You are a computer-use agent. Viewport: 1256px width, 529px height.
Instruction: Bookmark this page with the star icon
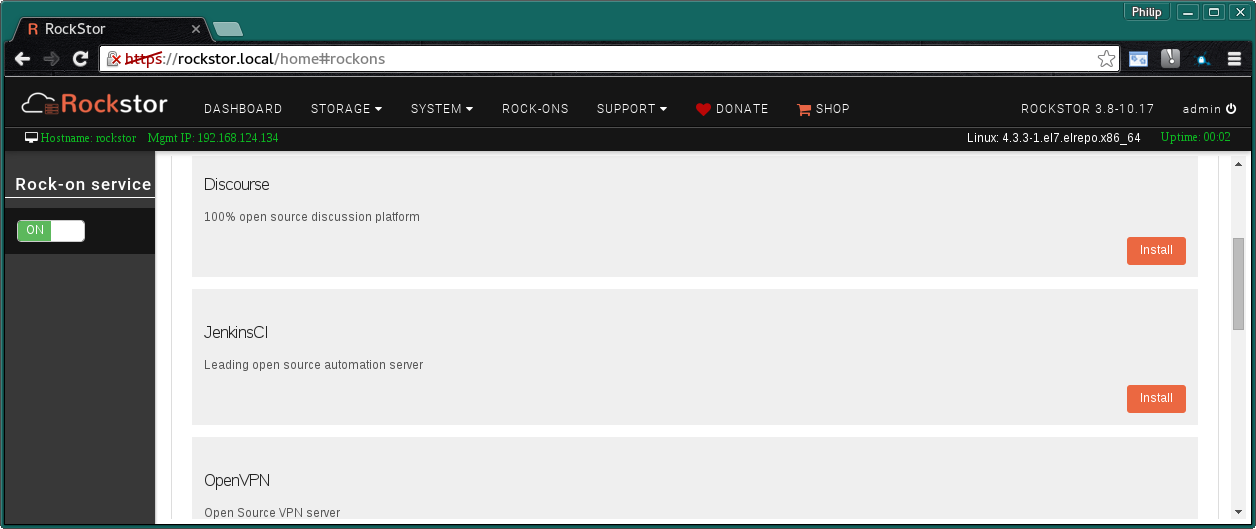point(1106,59)
